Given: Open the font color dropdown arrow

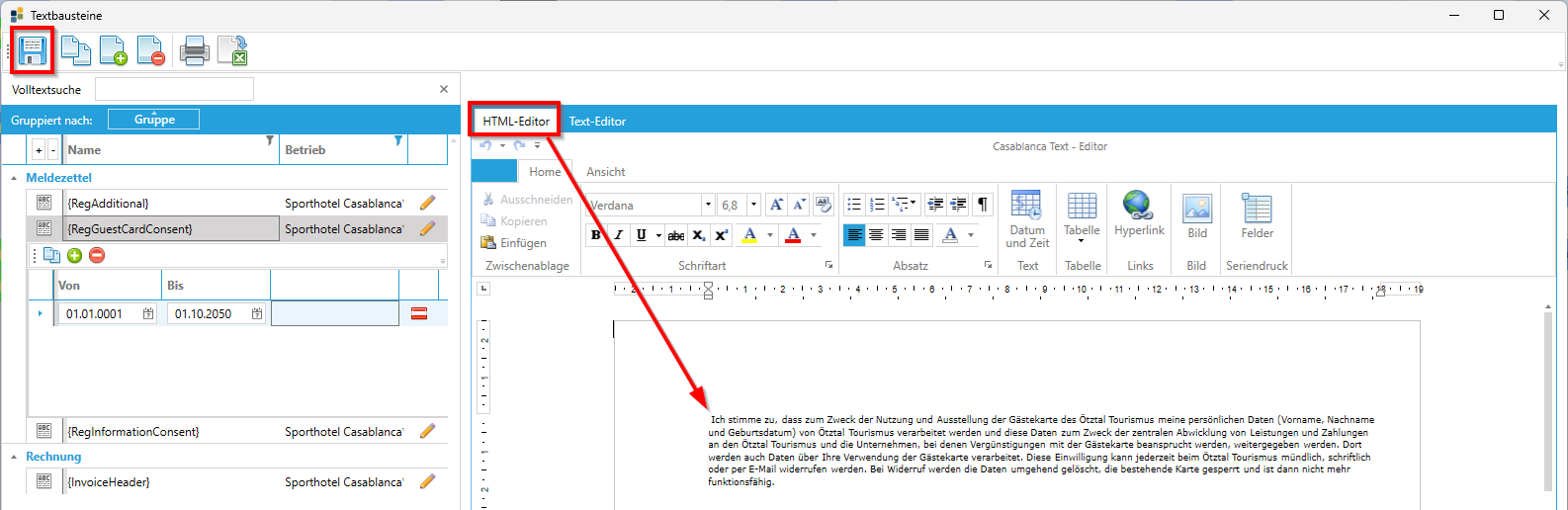Looking at the screenshot, I should point(814,235).
